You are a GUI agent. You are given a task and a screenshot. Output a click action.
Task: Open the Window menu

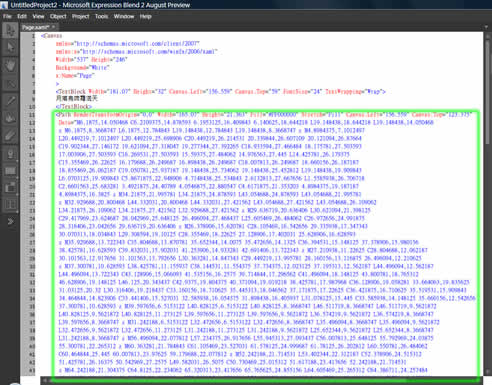[124, 16]
